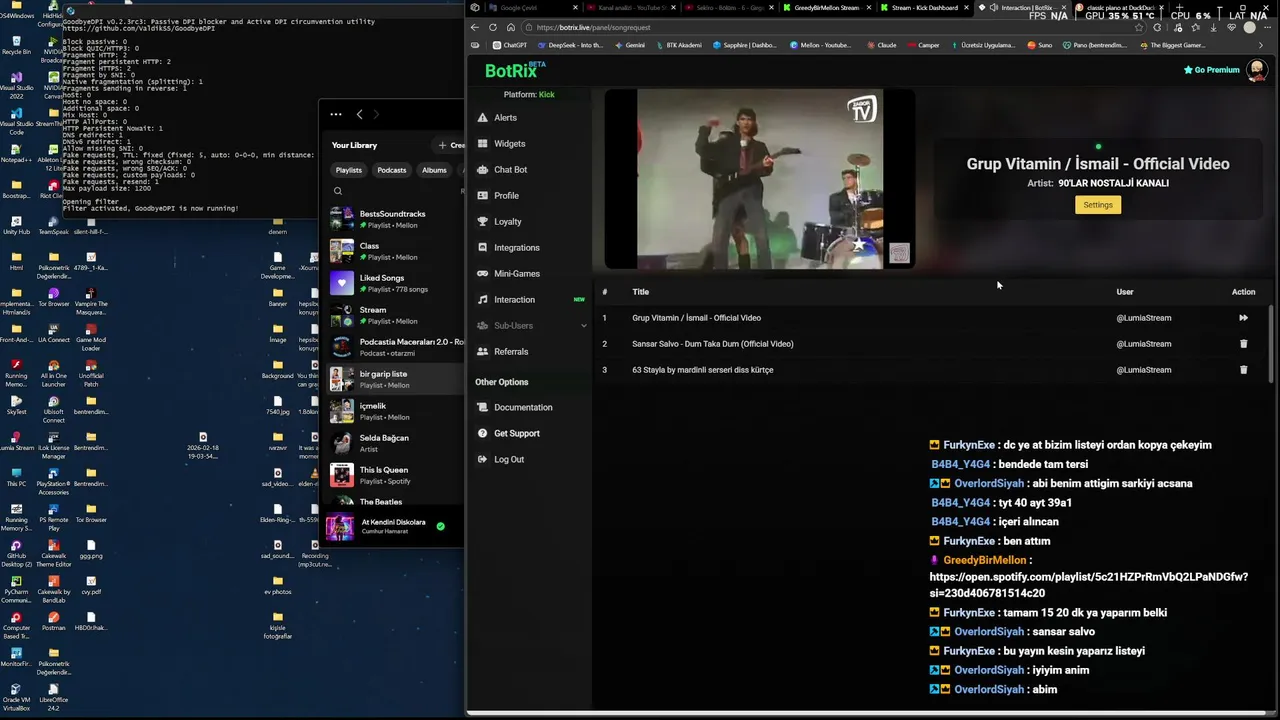Open the Postman desktop icon
Screen dimensions: 1280x720
pos(53,621)
